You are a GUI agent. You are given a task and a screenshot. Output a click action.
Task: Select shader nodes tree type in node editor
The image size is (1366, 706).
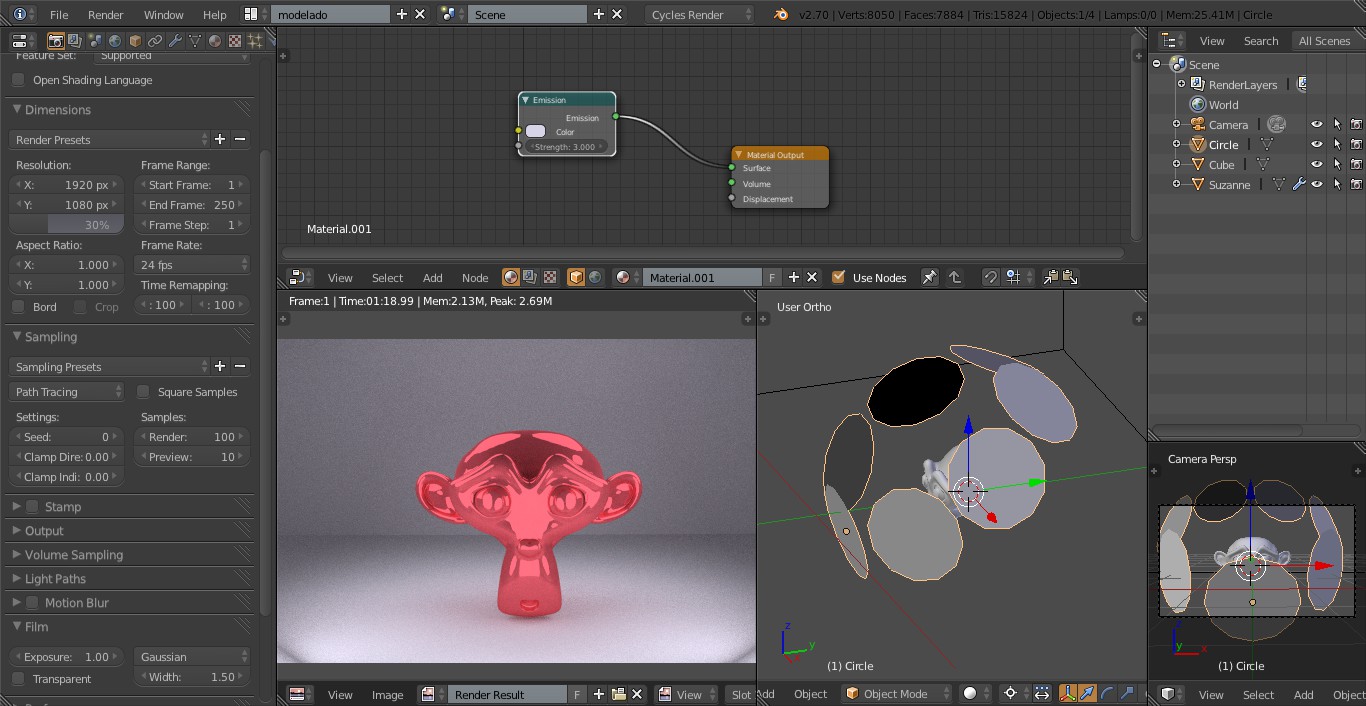coord(511,277)
